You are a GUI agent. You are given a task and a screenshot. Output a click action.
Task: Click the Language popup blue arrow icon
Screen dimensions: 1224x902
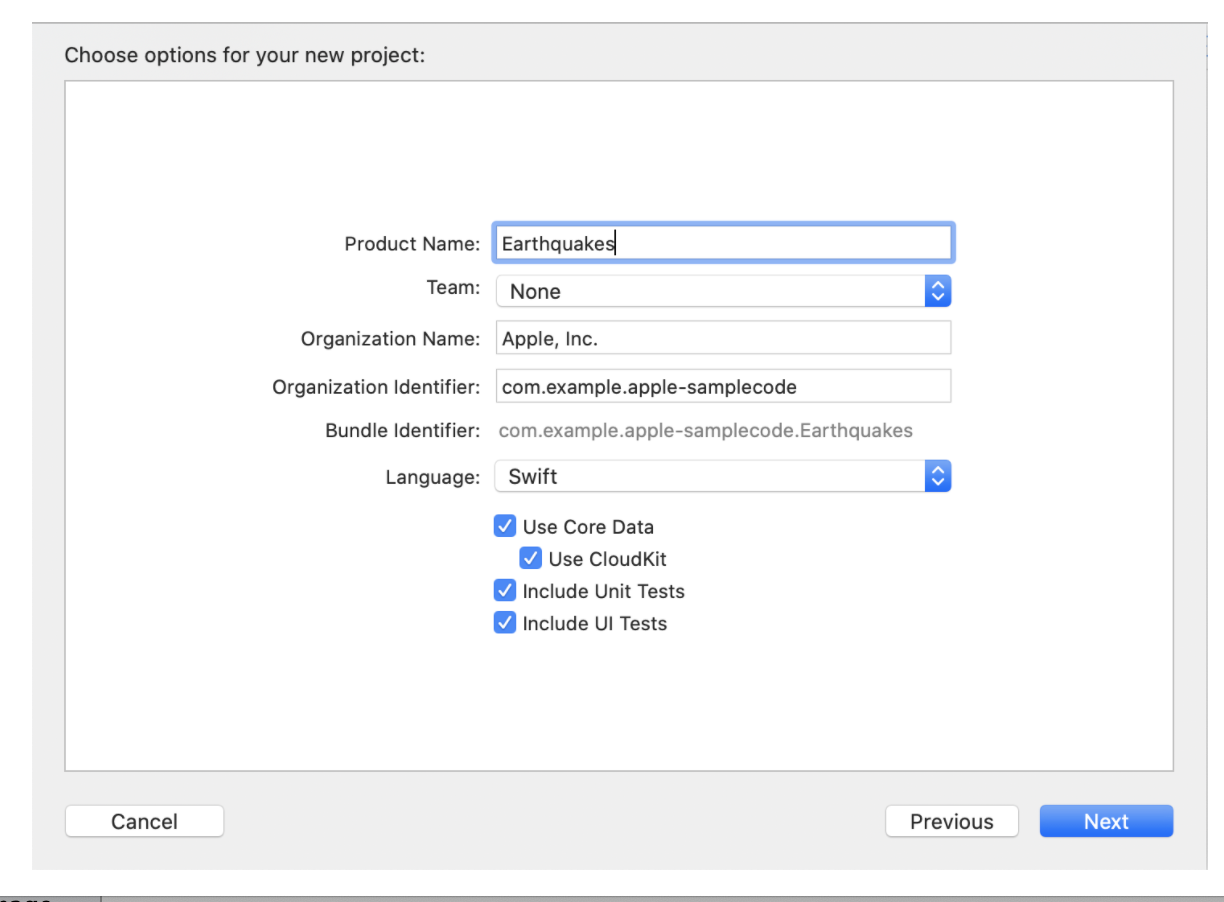(937, 476)
